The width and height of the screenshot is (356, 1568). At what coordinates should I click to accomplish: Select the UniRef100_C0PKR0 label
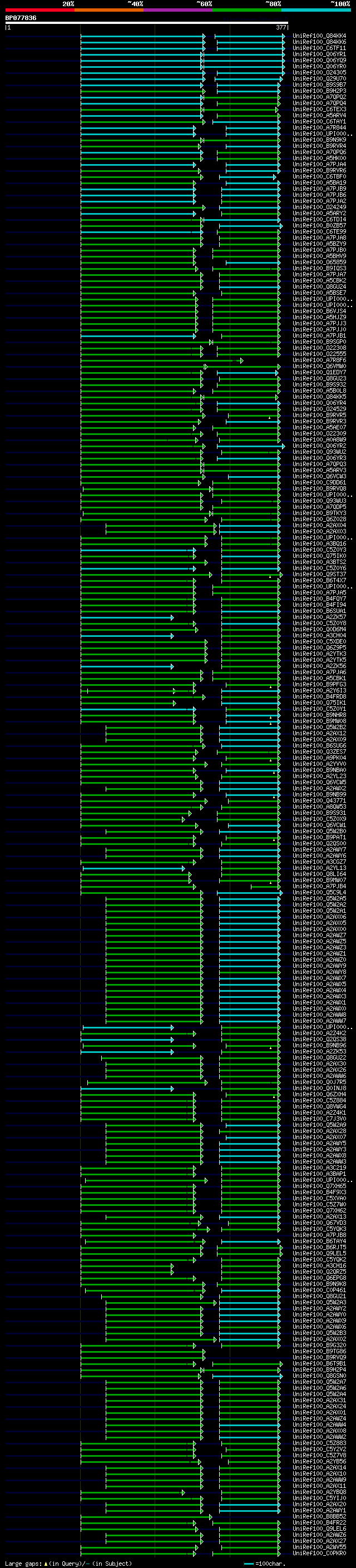(319, 1554)
